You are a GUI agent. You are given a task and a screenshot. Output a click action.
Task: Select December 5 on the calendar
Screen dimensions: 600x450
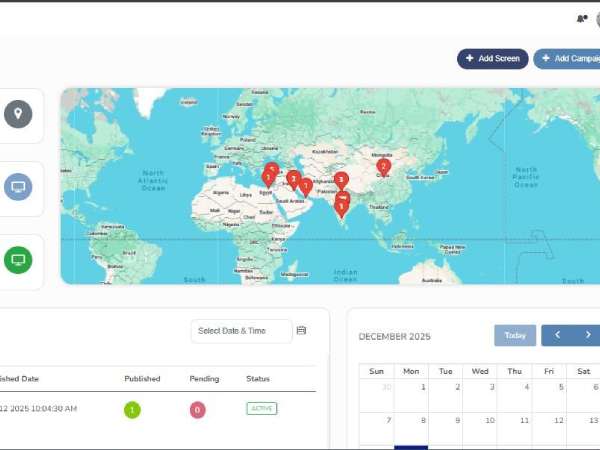(549, 395)
